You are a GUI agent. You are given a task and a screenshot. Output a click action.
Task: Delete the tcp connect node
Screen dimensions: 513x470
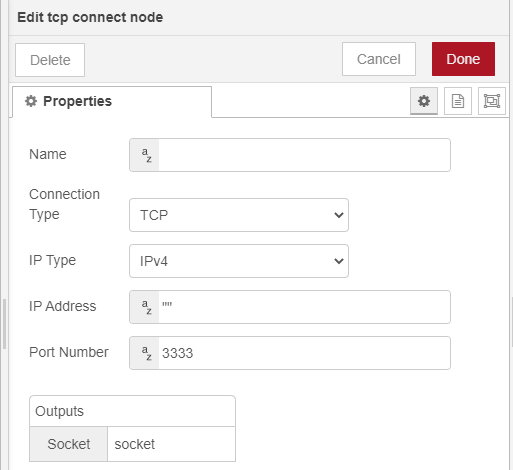(50, 60)
